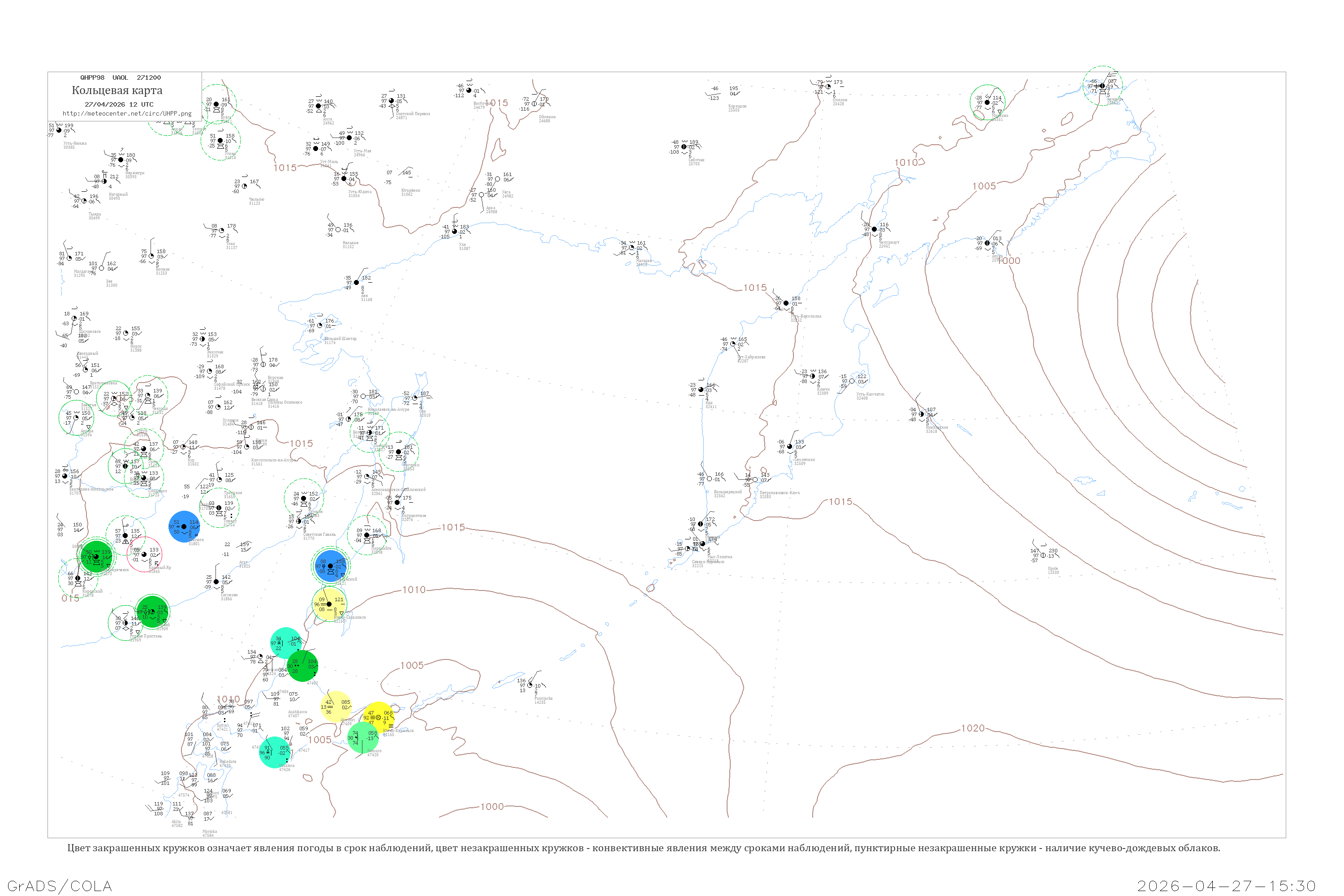
Task: Click the Петропавловск-Камч station marker
Action: 755,479
